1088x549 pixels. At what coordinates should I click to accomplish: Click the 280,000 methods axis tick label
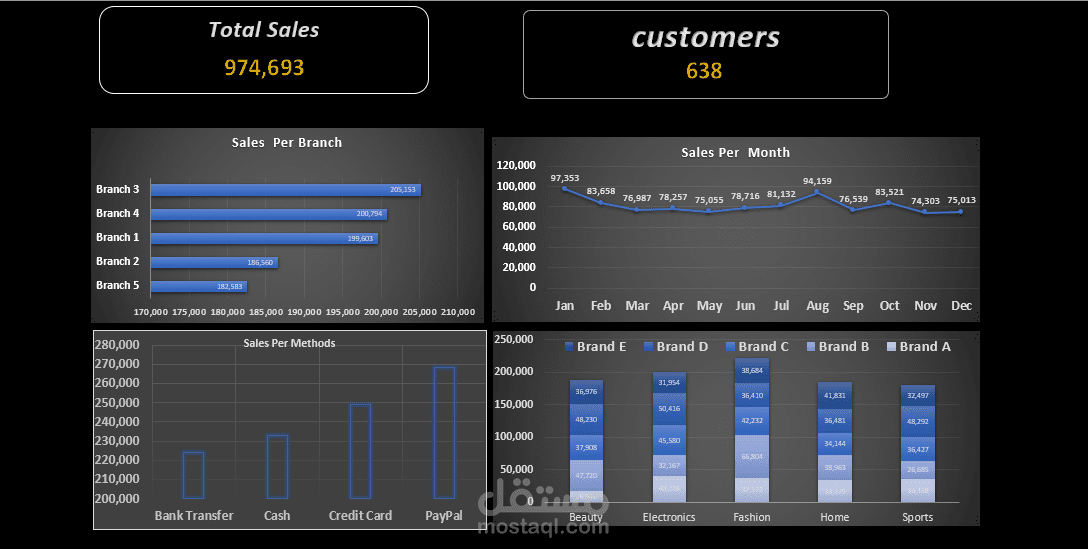117,345
